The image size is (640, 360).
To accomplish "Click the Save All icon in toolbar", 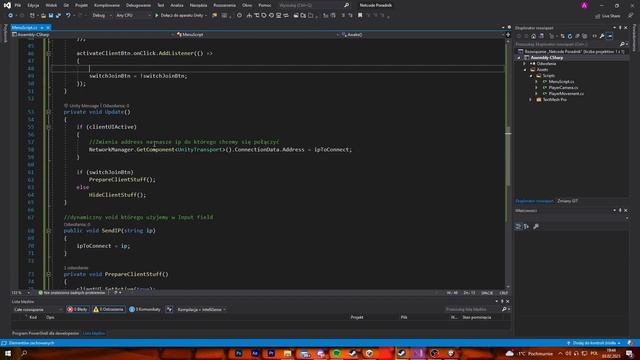I will [58, 16].
